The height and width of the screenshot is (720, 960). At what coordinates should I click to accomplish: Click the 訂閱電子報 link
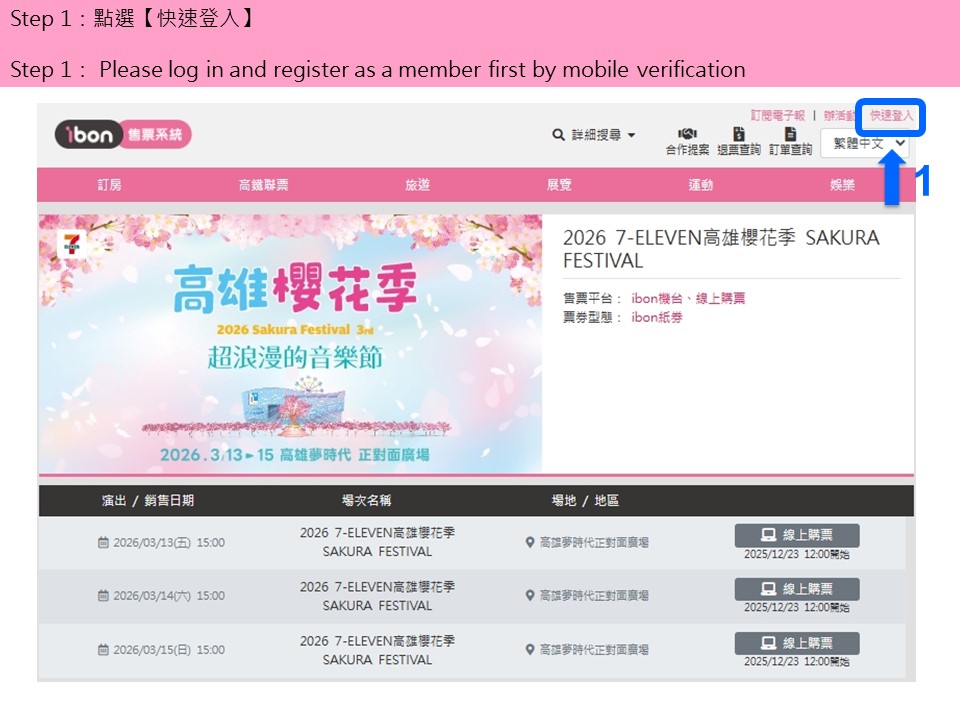coord(778,116)
